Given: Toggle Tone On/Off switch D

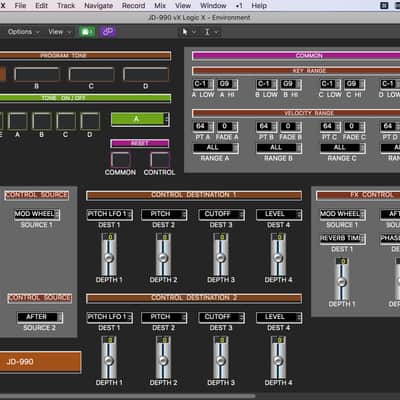Looking at the screenshot, I should (90, 121).
